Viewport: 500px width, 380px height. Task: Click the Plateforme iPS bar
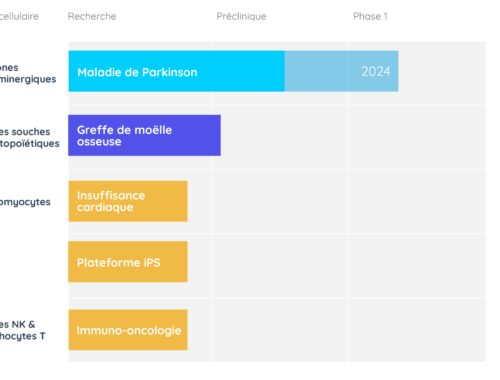128,262
